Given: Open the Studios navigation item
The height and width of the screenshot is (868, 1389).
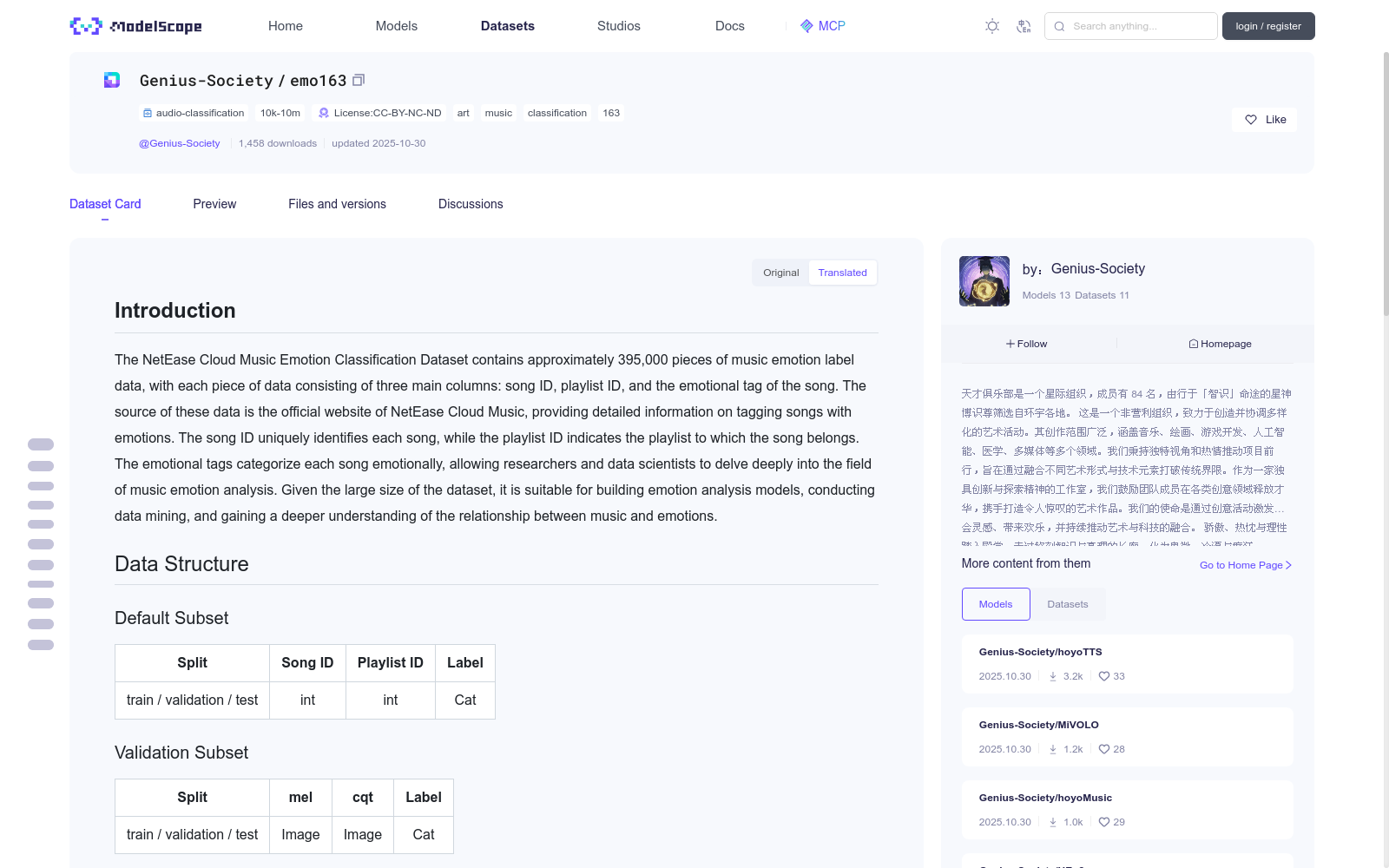Looking at the screenshot, I should [619, 26].
